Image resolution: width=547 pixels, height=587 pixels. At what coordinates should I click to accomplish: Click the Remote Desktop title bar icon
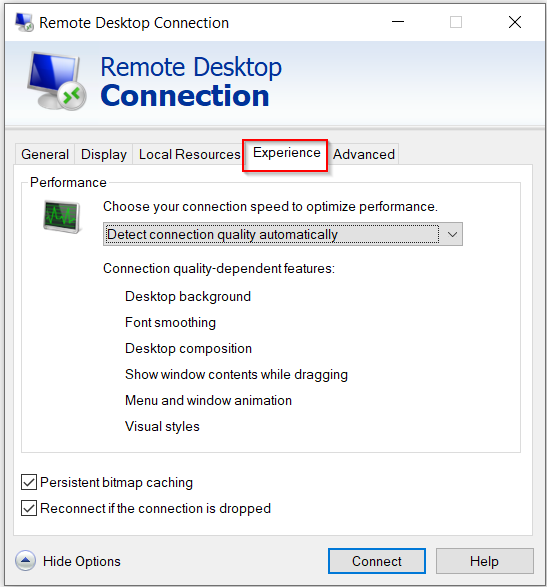(24, 22)
